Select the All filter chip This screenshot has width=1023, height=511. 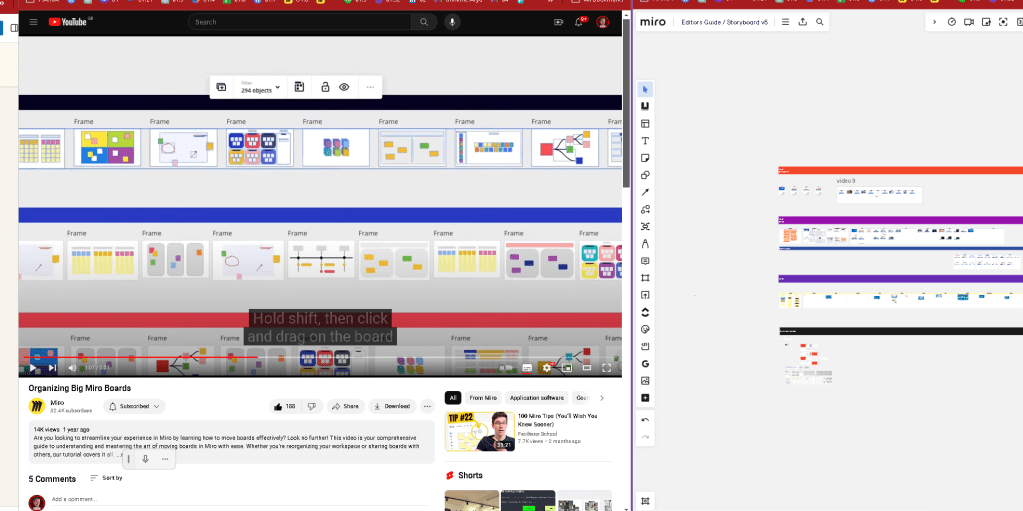coord(453,397)
